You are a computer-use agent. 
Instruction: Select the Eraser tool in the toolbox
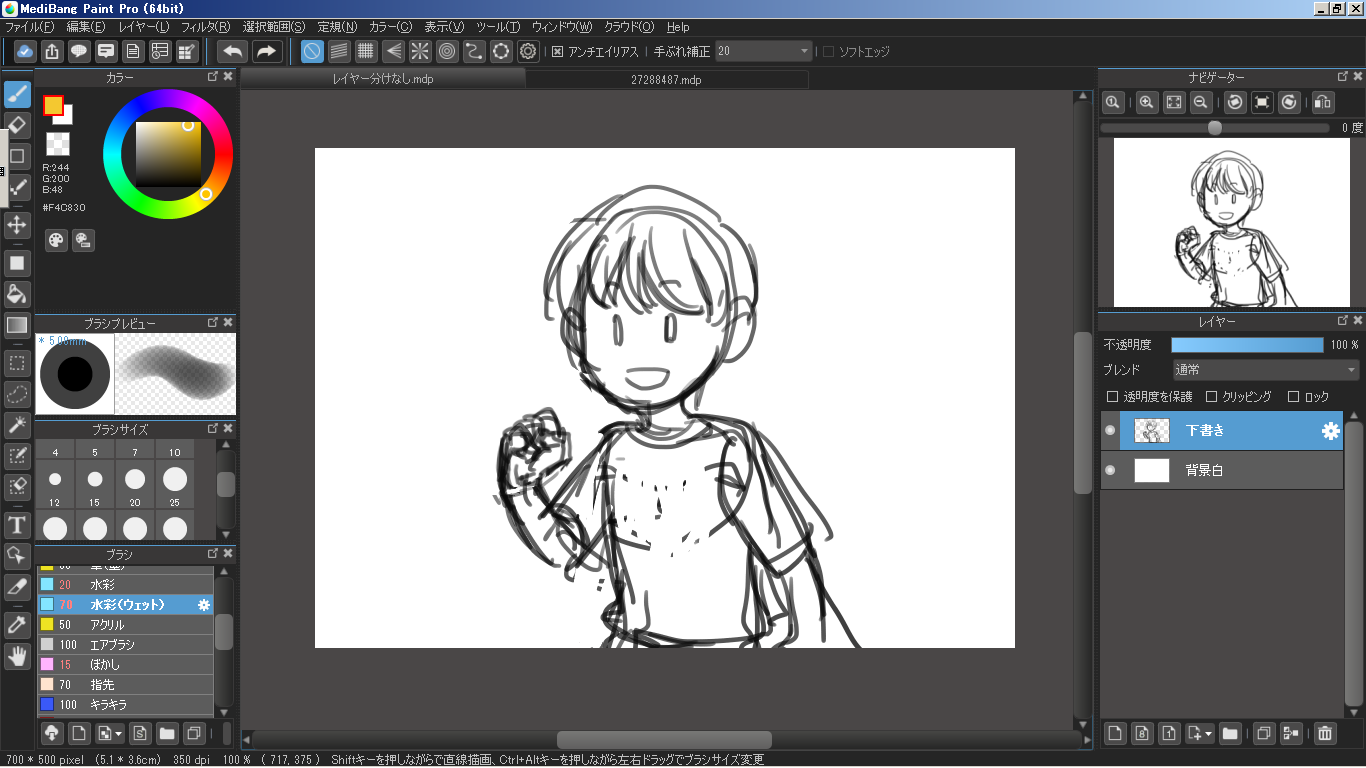(17, 125)
